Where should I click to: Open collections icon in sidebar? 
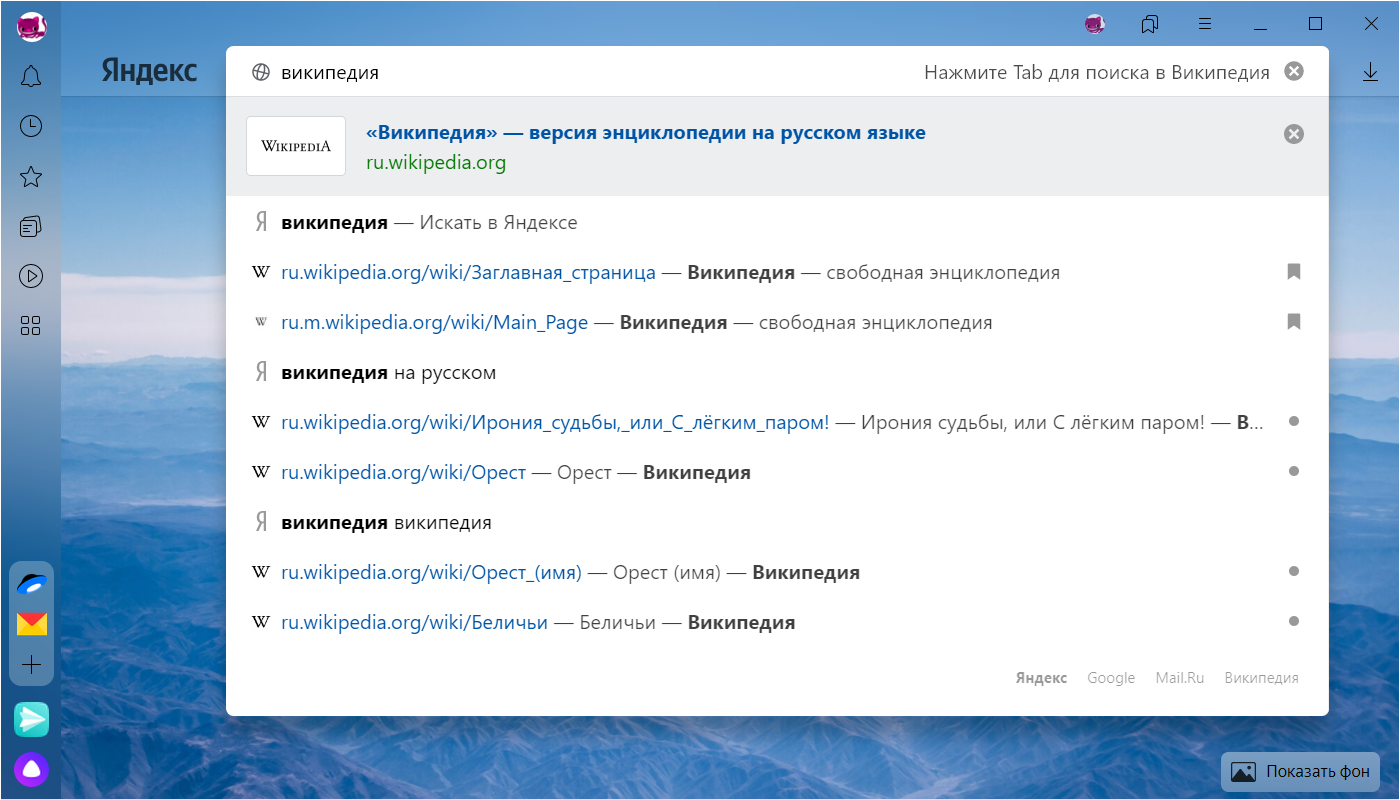31,227
